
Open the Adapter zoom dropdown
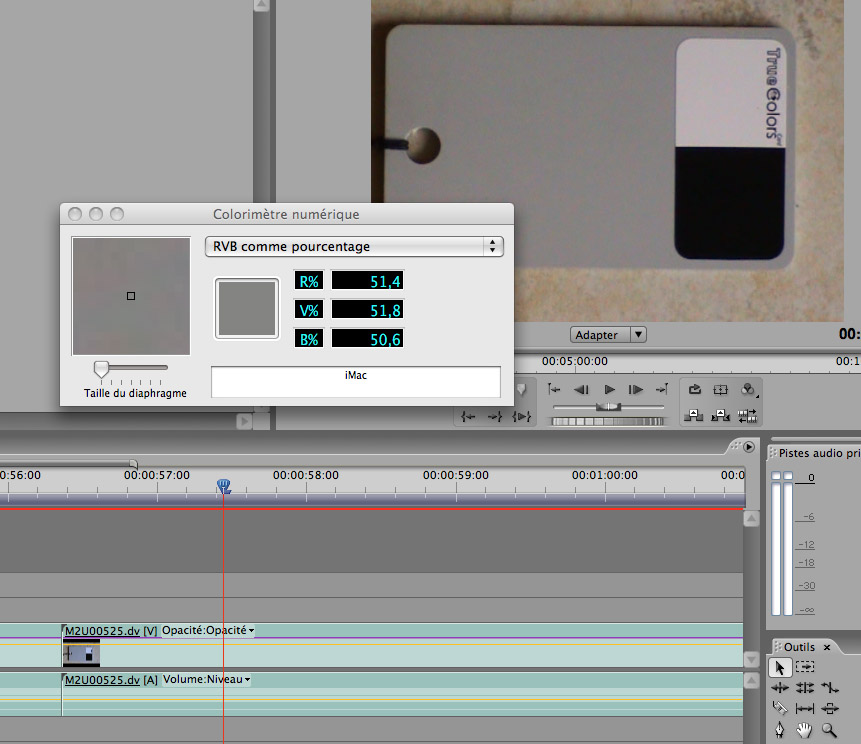click(608, 334)
